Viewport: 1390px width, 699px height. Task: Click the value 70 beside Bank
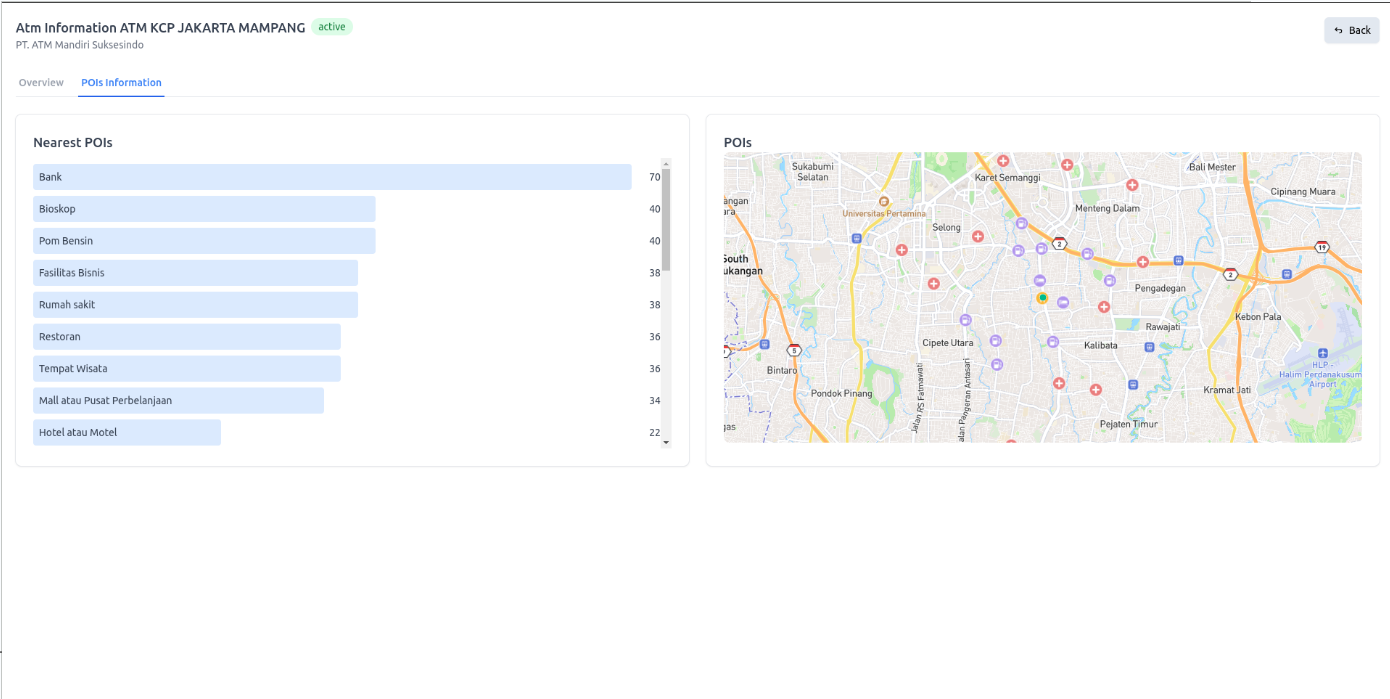point(655,177)
